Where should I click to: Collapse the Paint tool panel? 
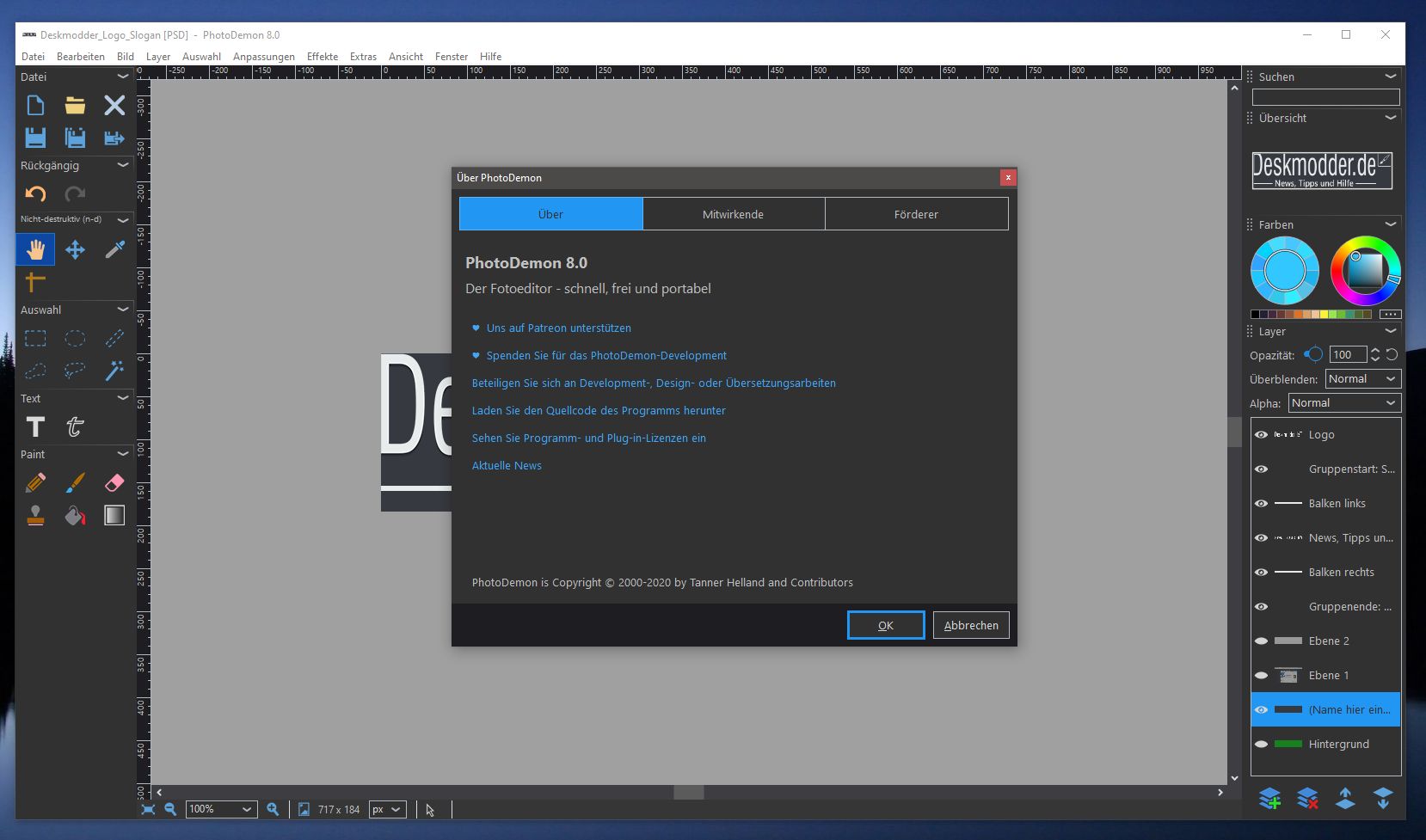point(122,454)
